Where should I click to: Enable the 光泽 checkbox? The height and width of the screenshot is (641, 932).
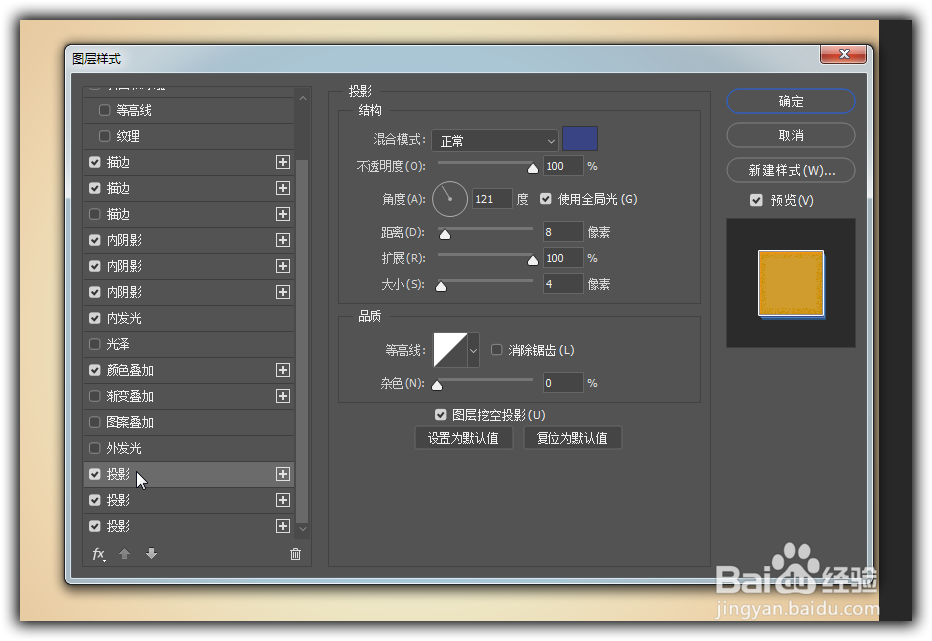(95, 344)
